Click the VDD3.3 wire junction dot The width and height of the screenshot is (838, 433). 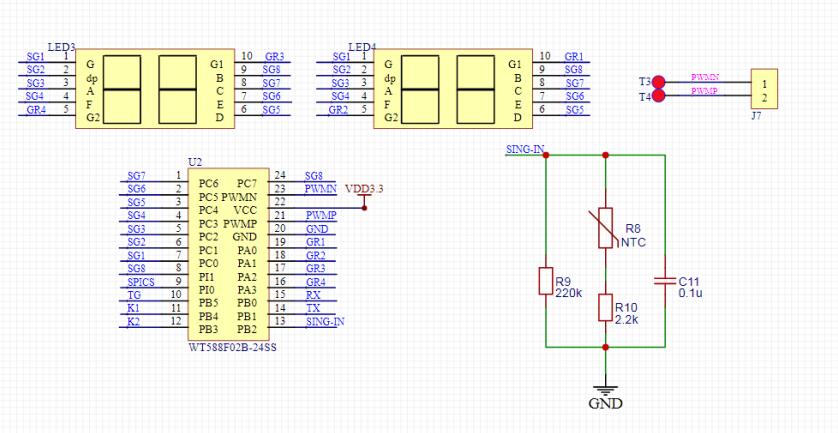(364, 207)
